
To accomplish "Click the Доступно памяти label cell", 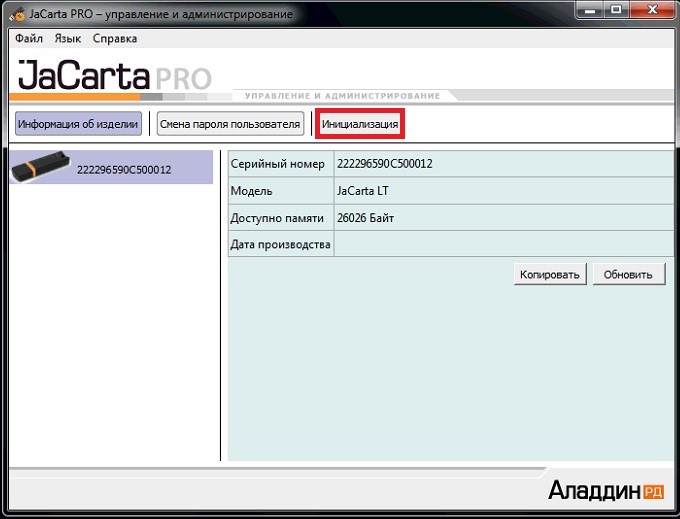I will (x=281, y=218).
